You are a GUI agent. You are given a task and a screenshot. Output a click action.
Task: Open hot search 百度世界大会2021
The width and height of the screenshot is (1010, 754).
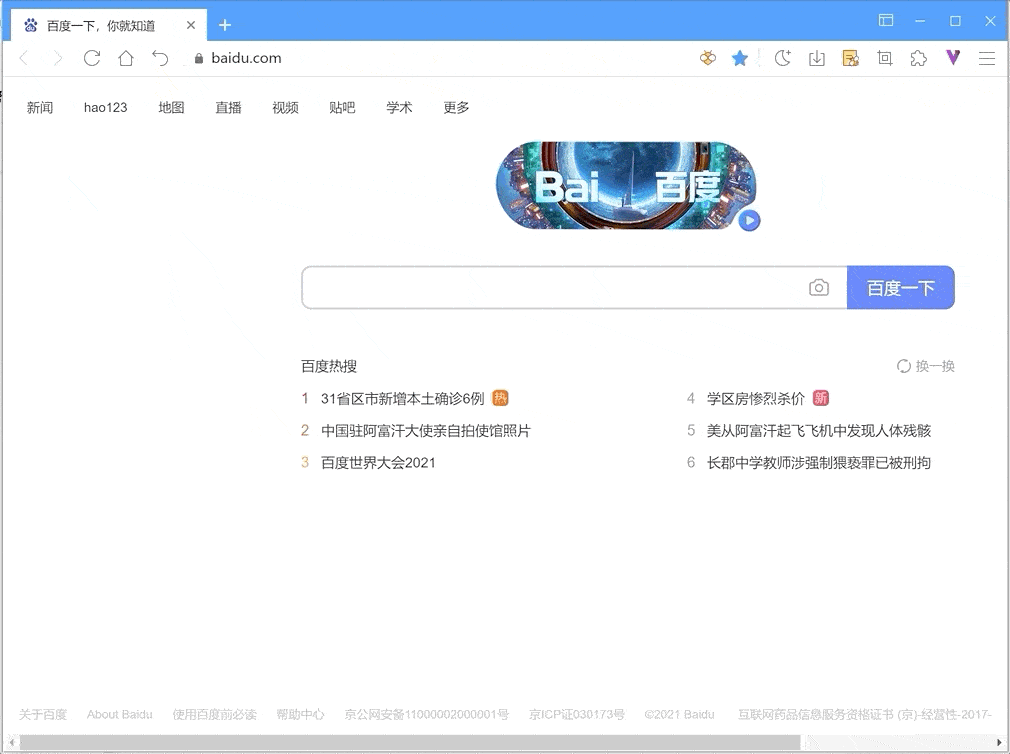point(378,463)
